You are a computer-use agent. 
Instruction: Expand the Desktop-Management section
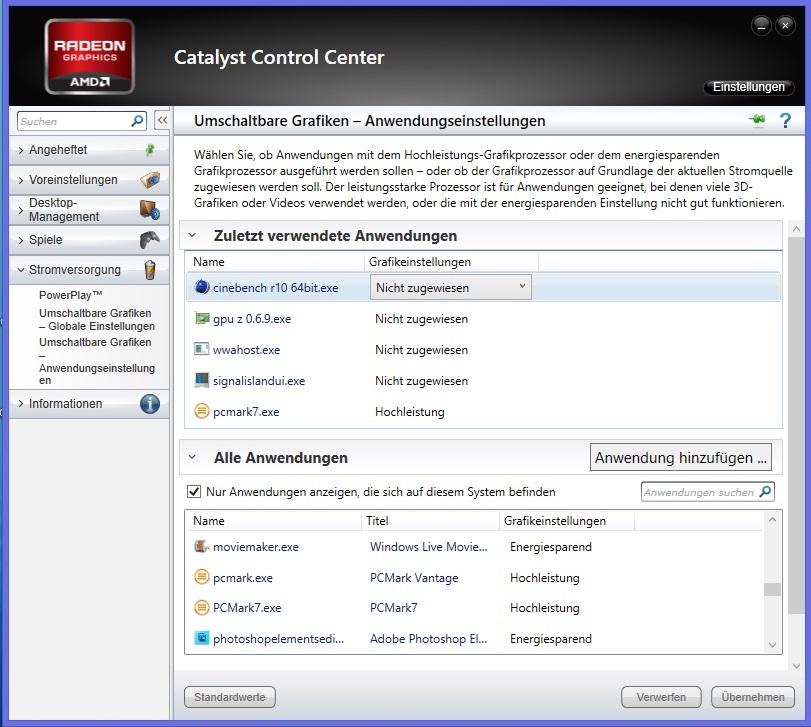(21, 210)
